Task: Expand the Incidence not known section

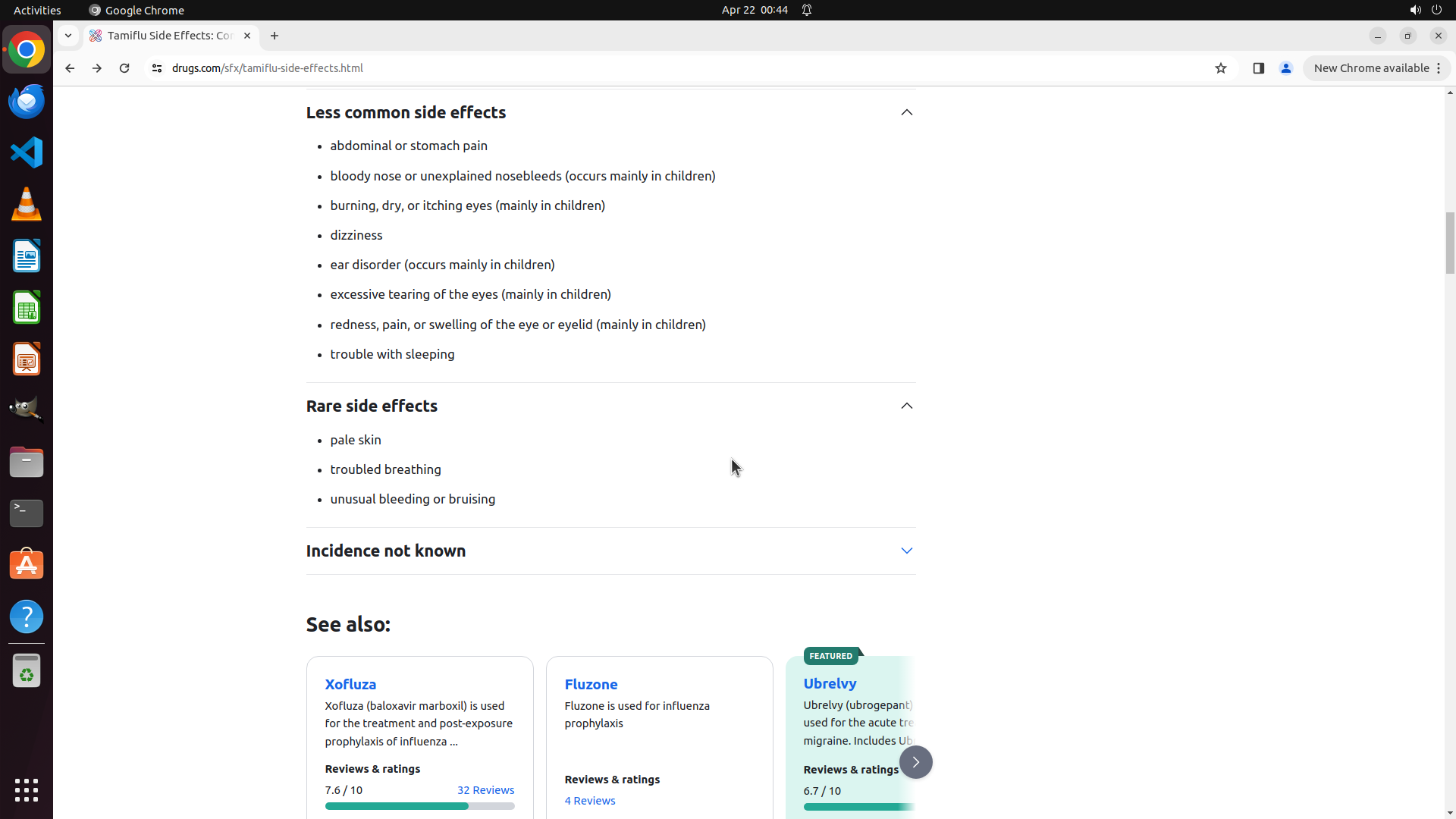Action: click(906, 551)
